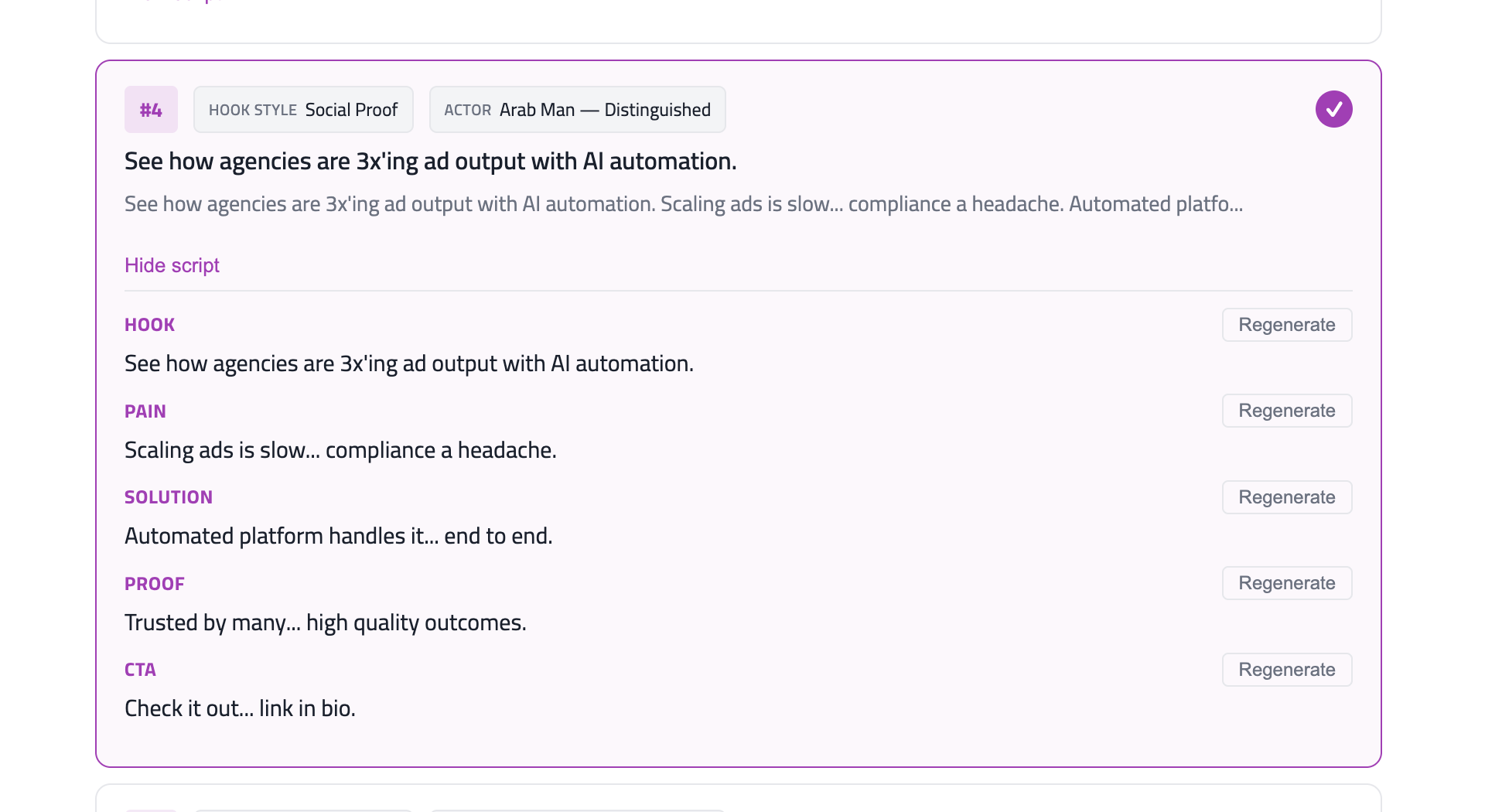The image size is (1485, 812).
Task: Click the CTA section label
Action: [140, 670]
